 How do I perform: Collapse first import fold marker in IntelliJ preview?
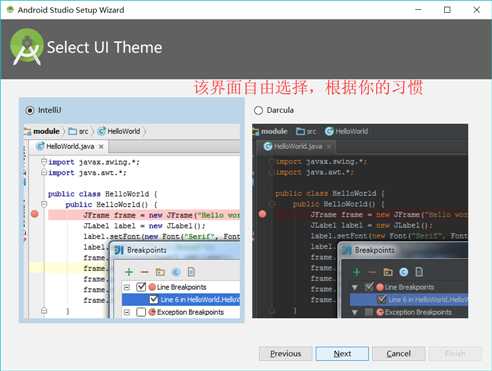point(44,162)
